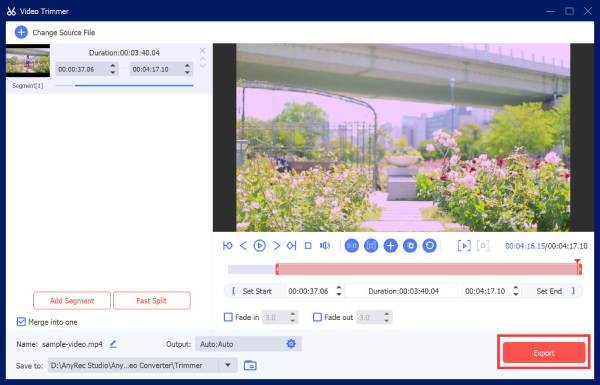Click the red timeline's left trim handle

(x=277, y=269)
